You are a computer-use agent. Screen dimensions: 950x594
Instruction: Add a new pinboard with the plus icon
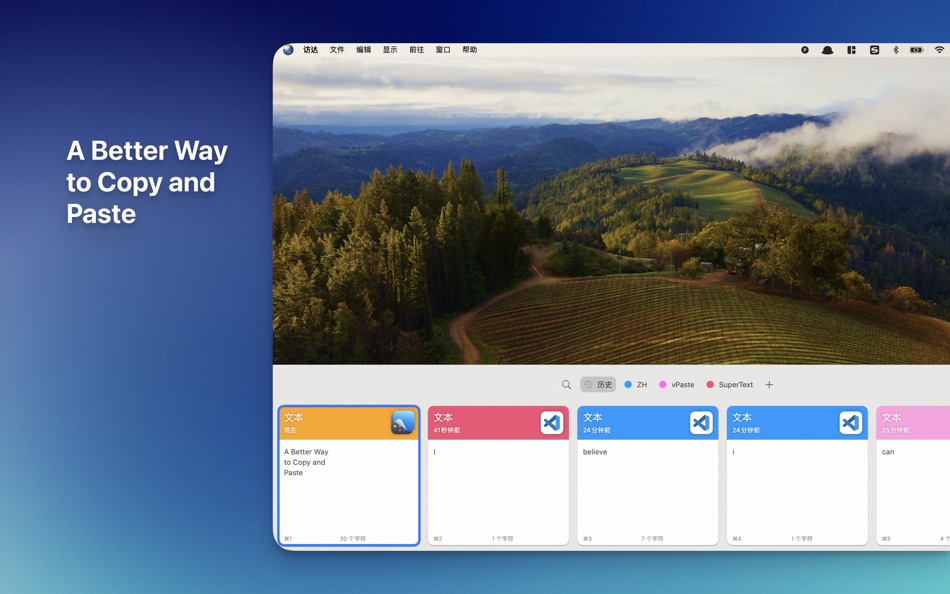point(769,384)
